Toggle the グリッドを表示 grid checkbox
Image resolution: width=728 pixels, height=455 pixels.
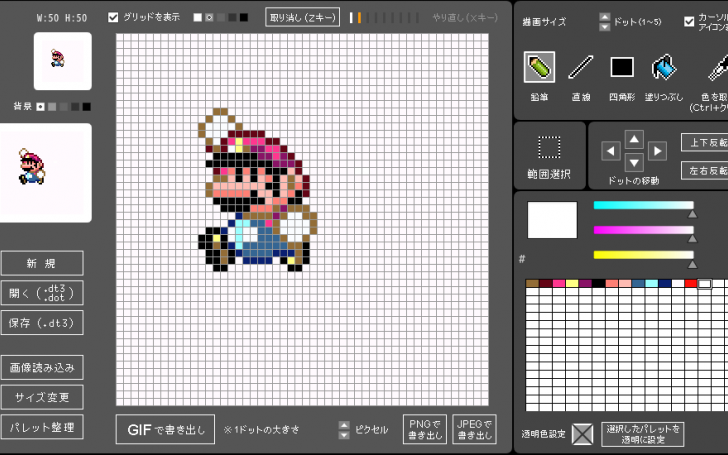[x=113, y=18]
